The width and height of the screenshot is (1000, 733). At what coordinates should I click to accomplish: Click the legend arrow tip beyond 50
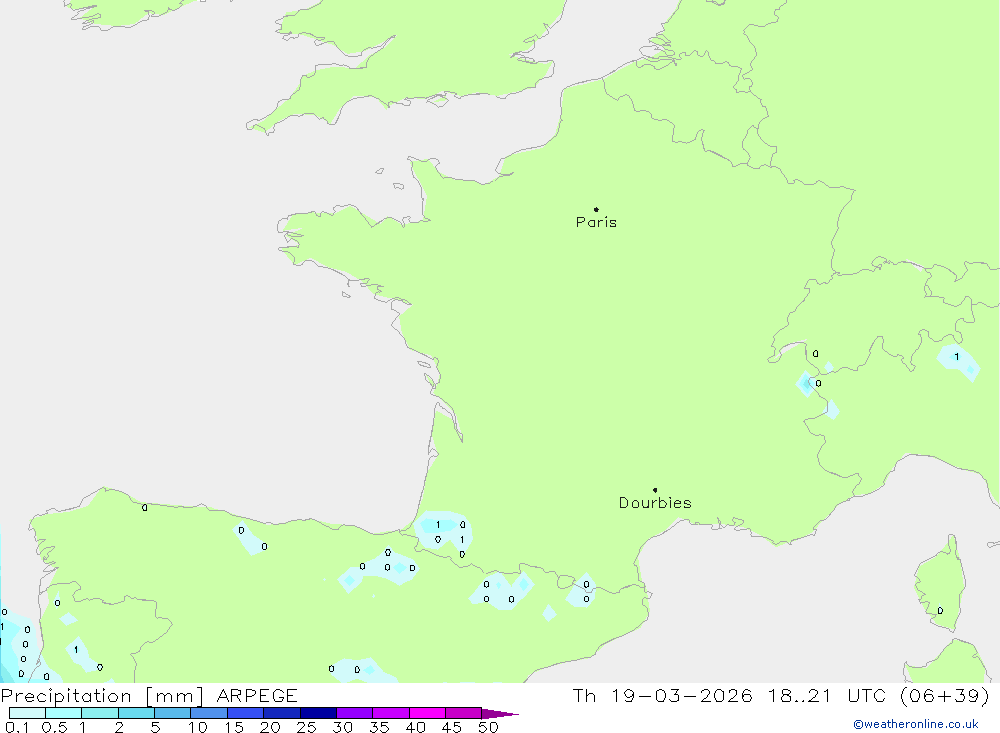(508, 714)
